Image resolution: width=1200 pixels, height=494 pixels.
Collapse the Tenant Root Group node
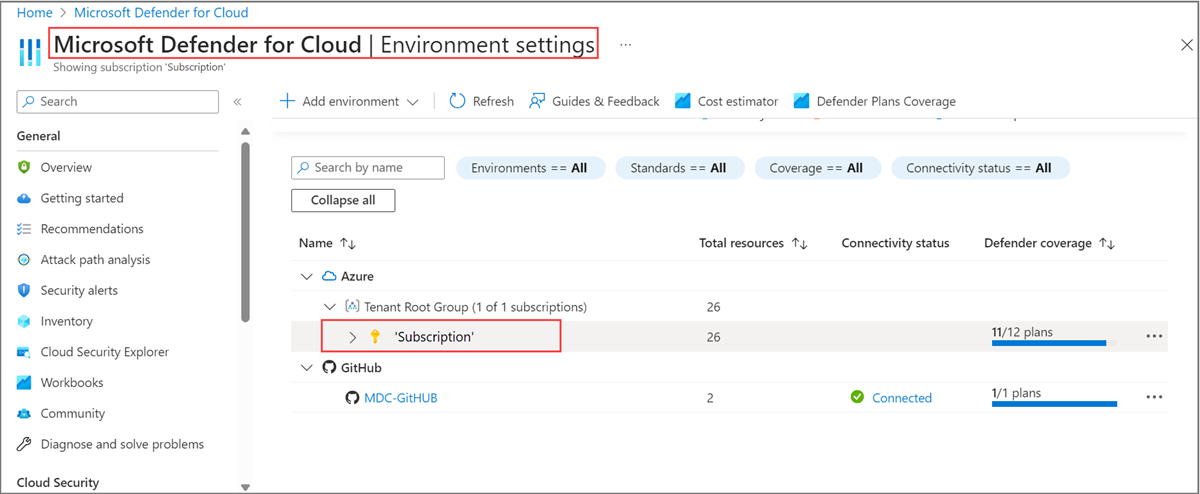coord(330,307)
